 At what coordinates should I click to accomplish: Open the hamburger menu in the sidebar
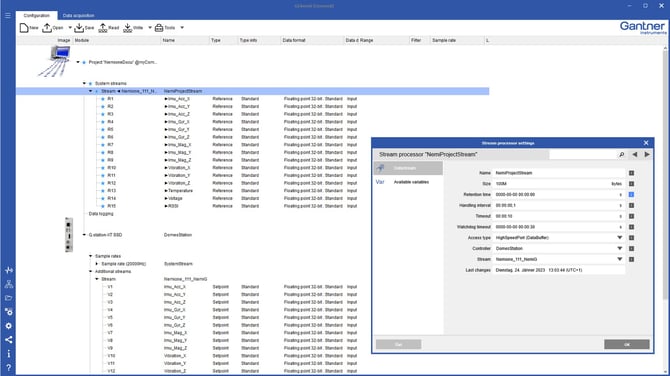(8, 15)
